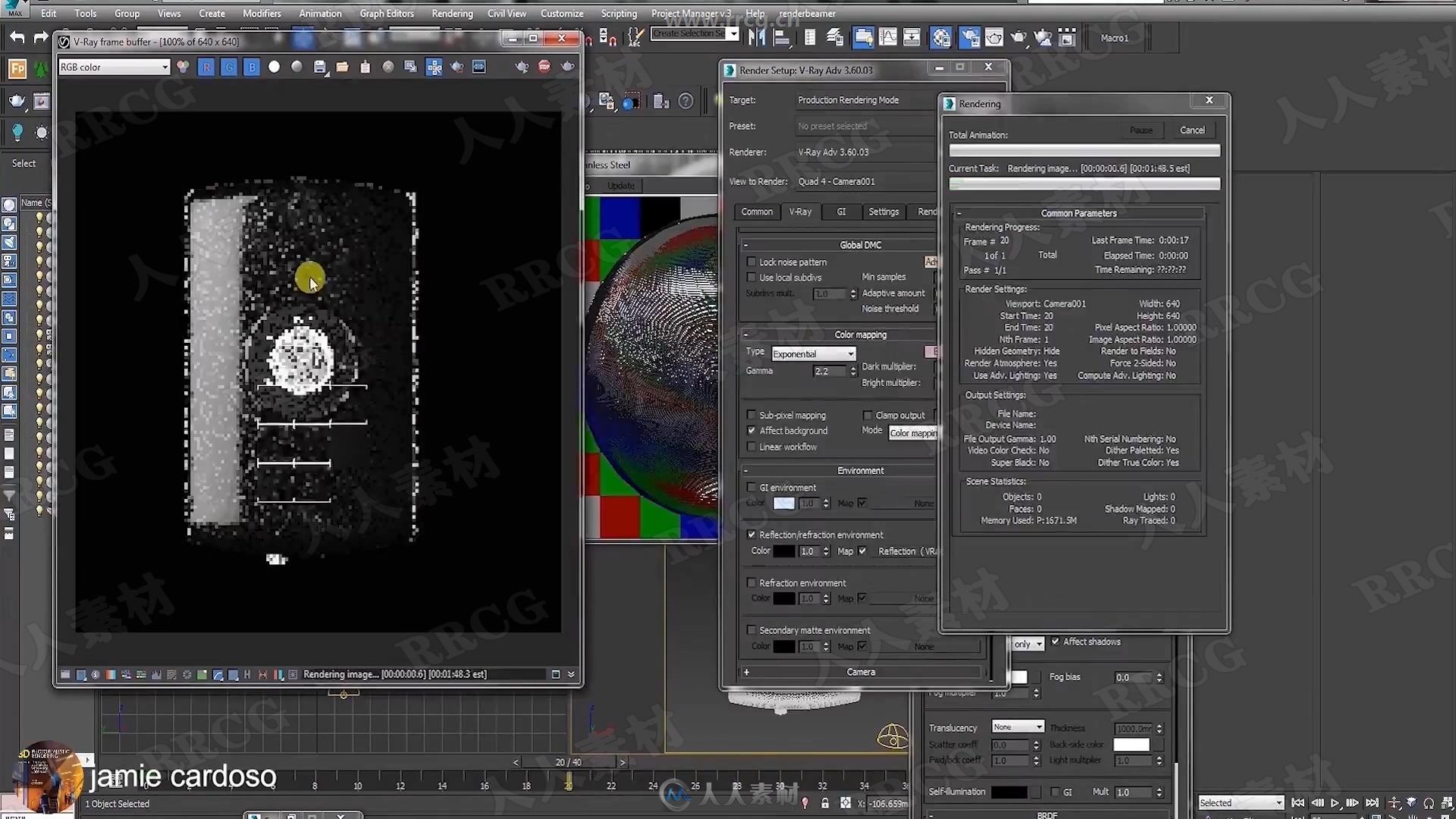This screenshot has height=819, width=1456.
Task: Click the Mirror tool in main toolbar
Action: click(756, 37)
